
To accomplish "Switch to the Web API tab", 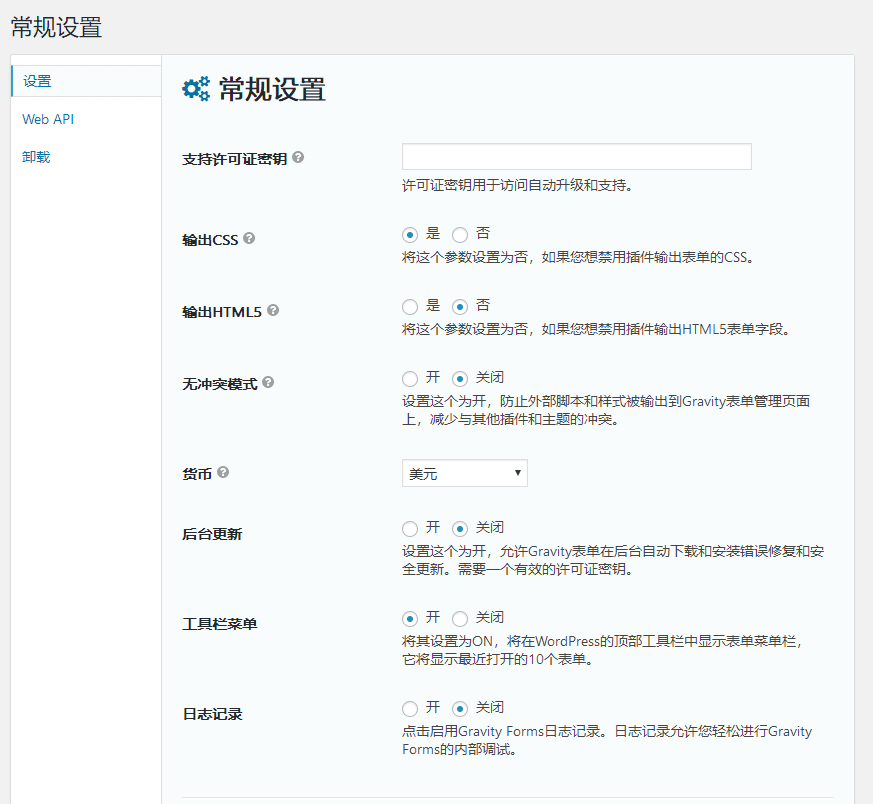I will [x=48, y=119].
